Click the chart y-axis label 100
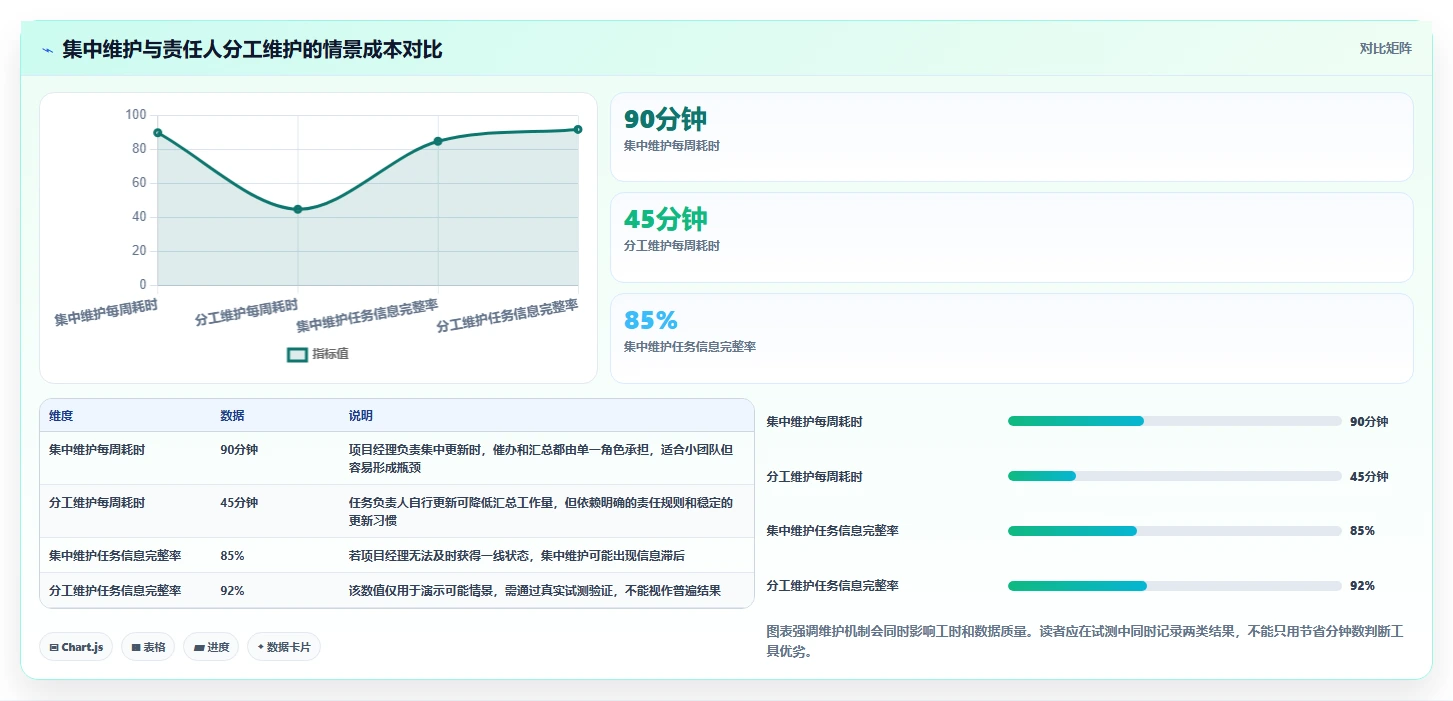 [x=136, y=115]
